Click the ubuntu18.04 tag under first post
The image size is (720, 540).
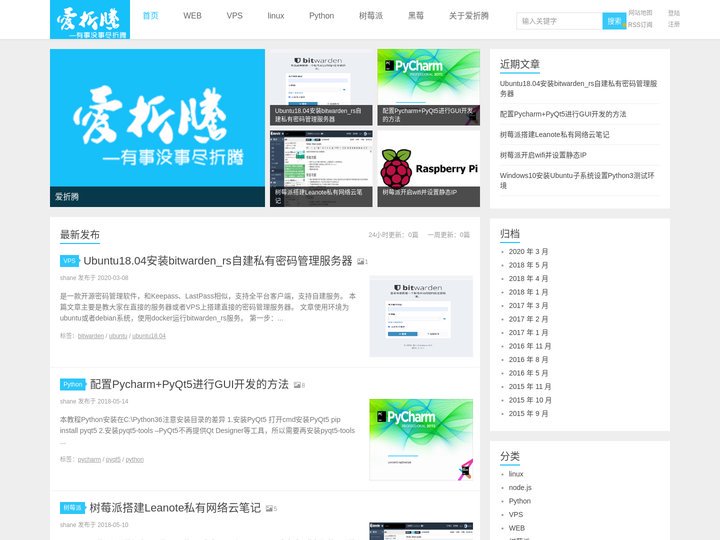pyautogui.click(x=149, y=336)
